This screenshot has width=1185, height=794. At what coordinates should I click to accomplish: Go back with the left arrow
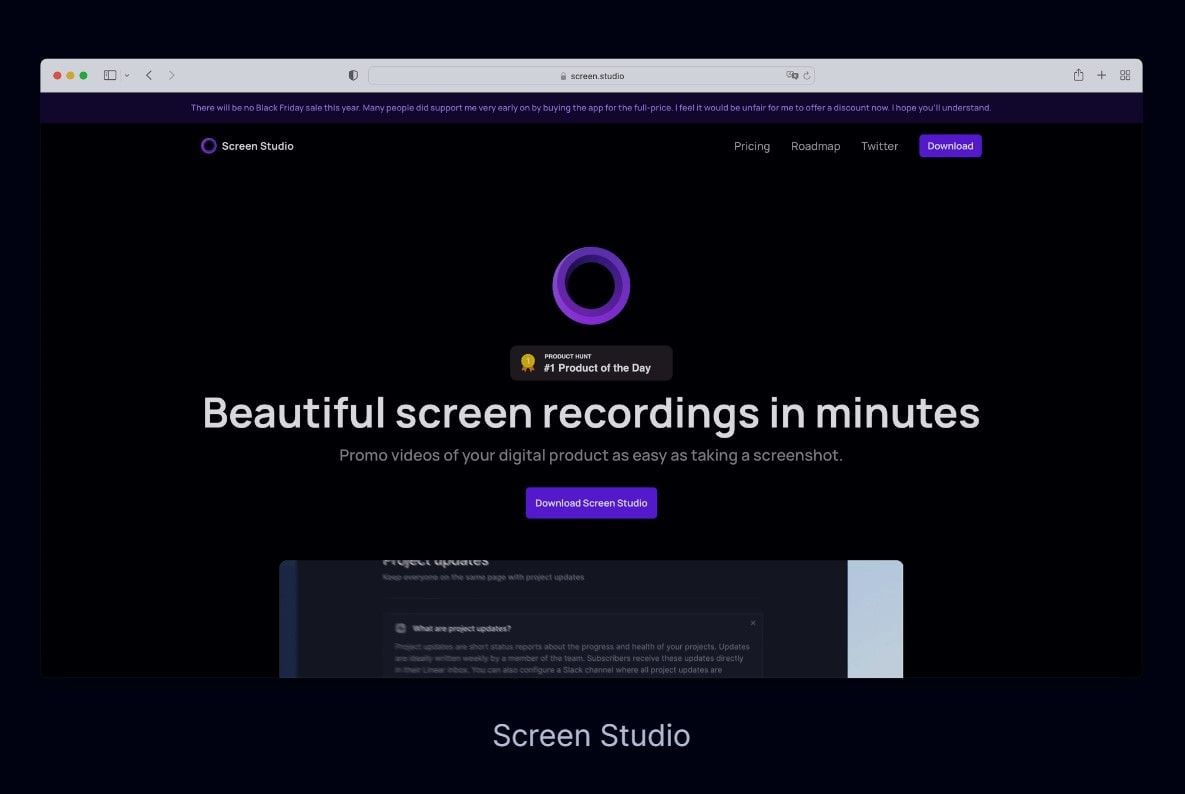(149, 75)
